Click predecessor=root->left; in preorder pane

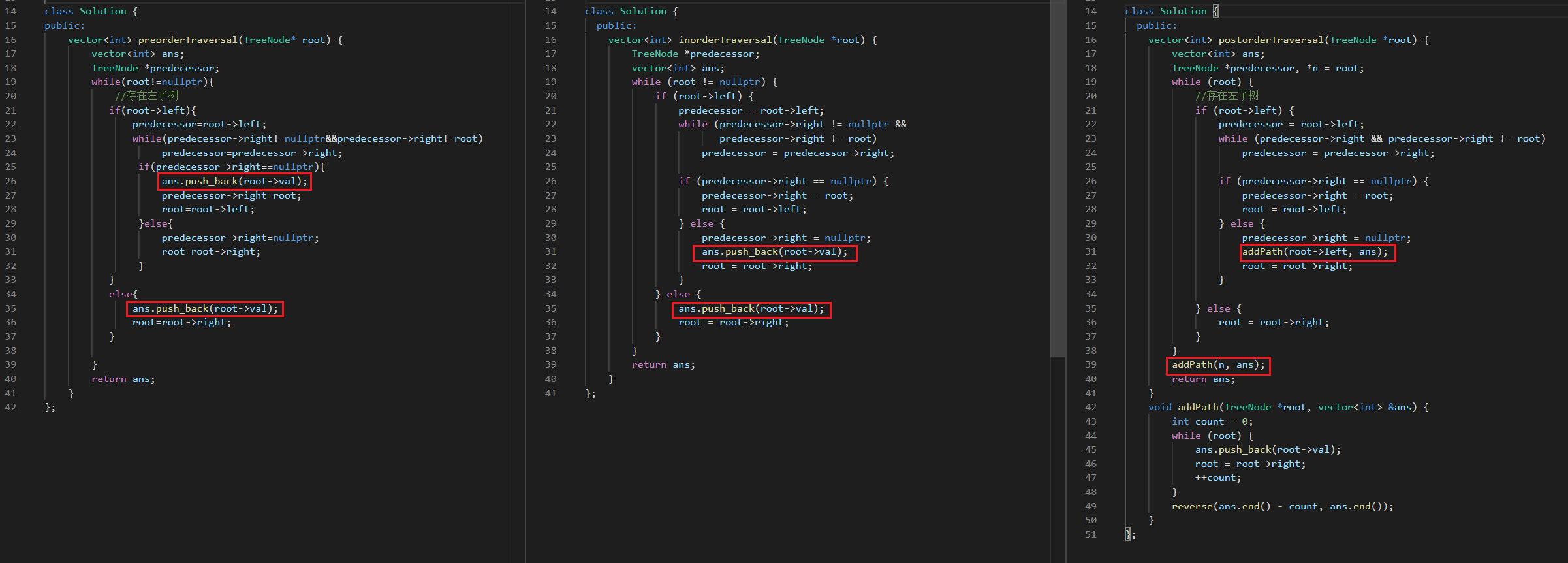pos(199,125)
